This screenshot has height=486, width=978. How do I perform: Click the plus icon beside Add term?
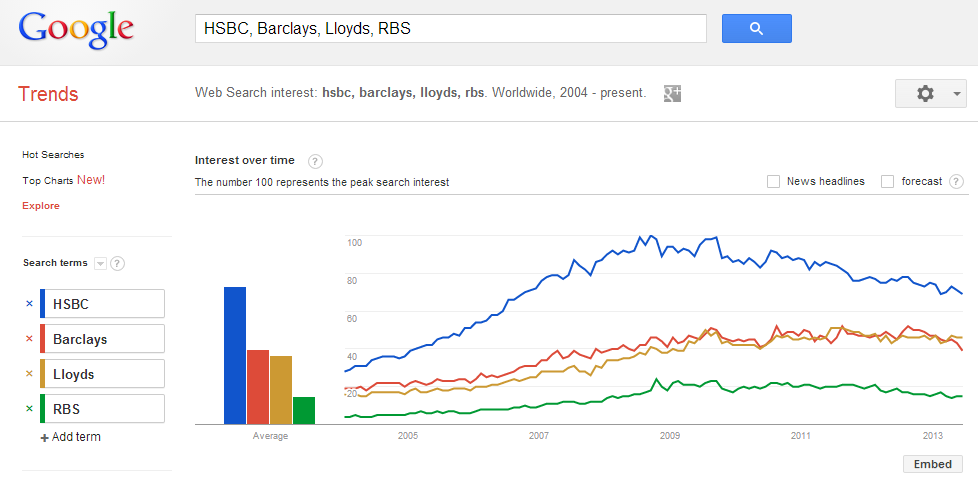click(x=44, y=438)
